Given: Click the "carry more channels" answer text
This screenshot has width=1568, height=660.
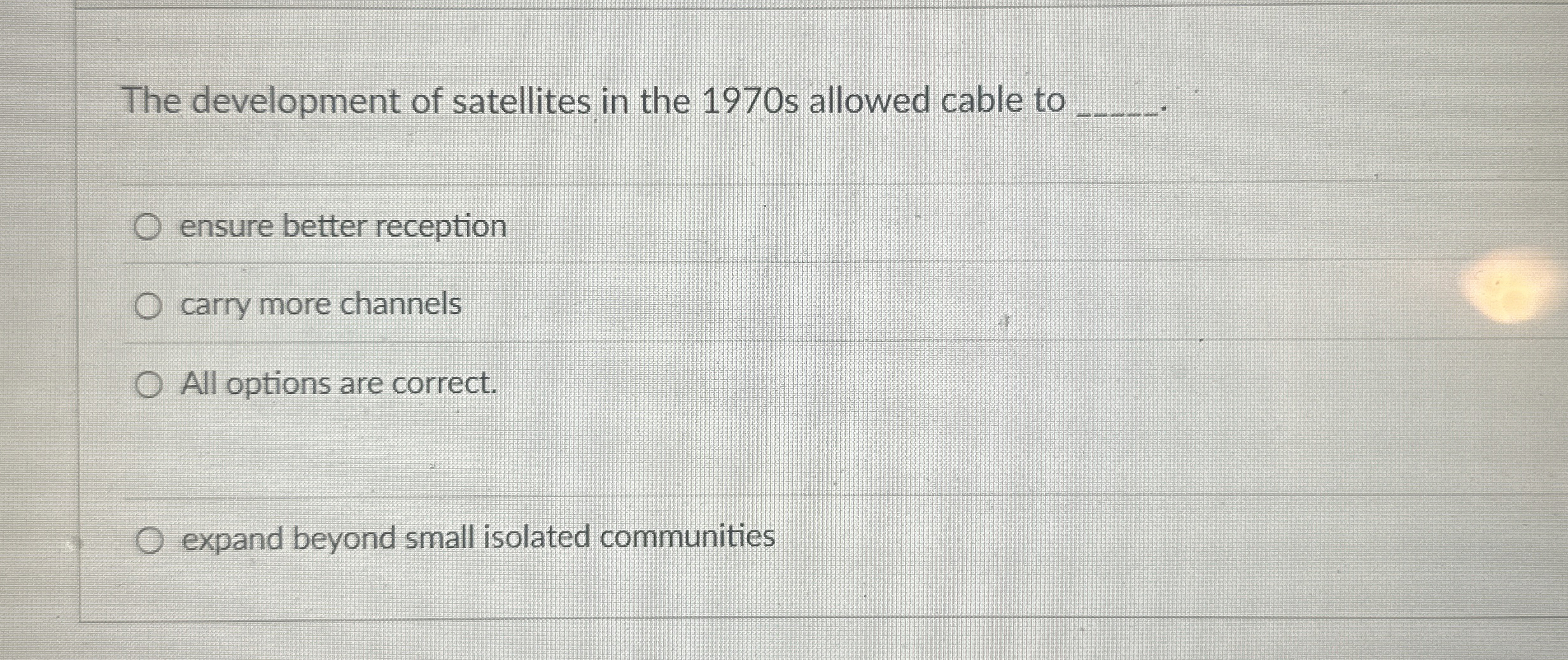Looking at the screenshot, I should pyautogui.click(x=321, y=306).
